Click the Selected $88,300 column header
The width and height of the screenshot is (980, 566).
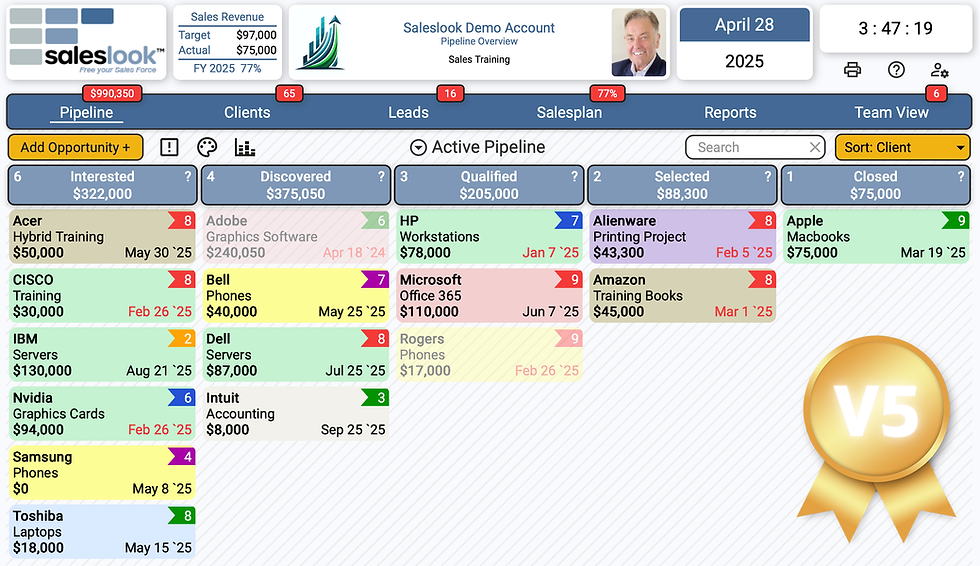[682, 185]
